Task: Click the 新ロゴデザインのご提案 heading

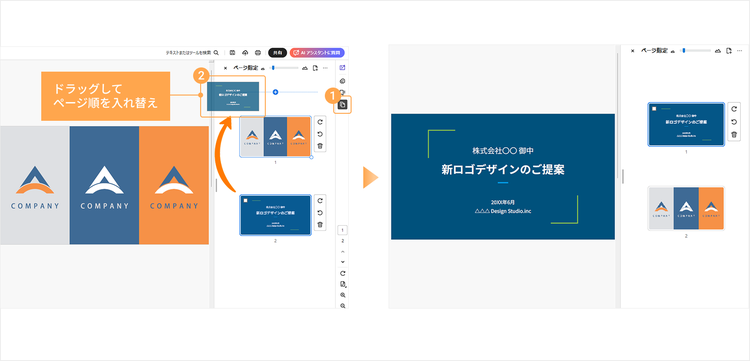Action: point(503,169)
